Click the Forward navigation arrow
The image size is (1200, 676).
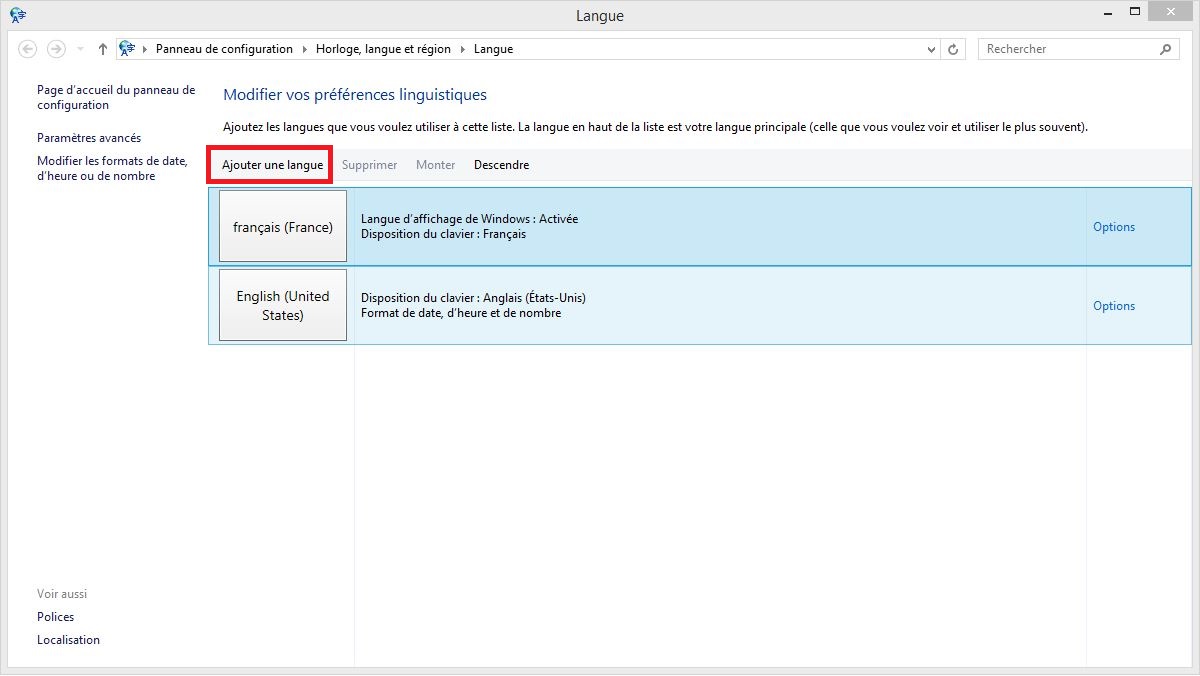56,49
